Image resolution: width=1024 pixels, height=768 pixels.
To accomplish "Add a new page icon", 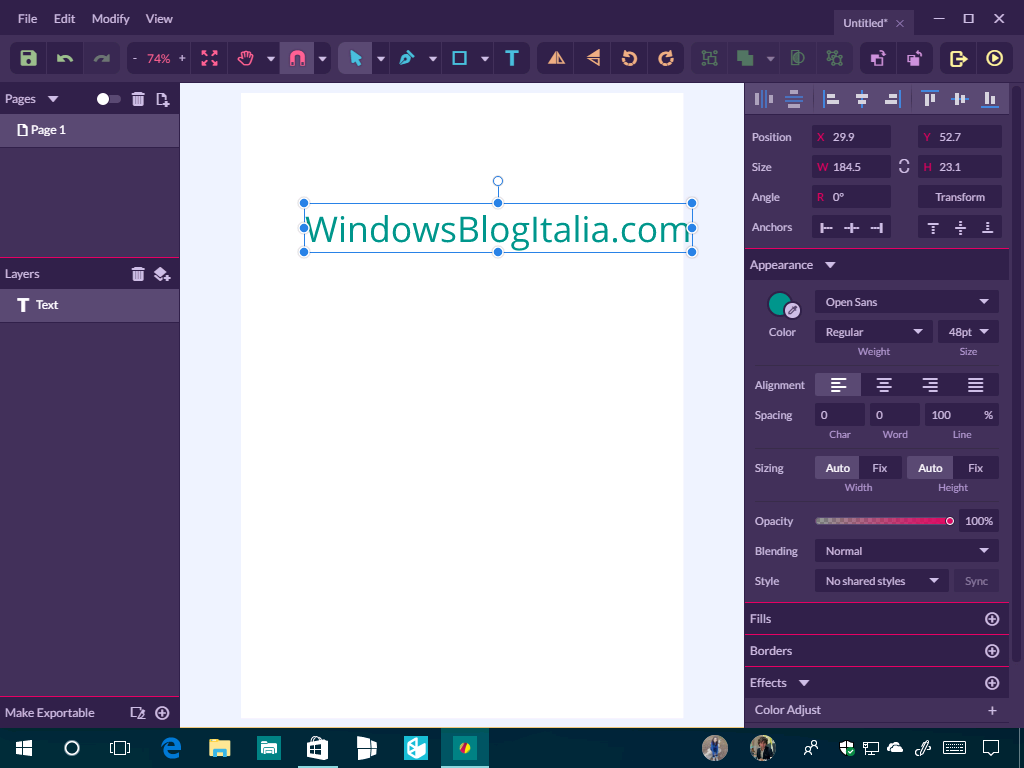I will click(x=163, y=99).
